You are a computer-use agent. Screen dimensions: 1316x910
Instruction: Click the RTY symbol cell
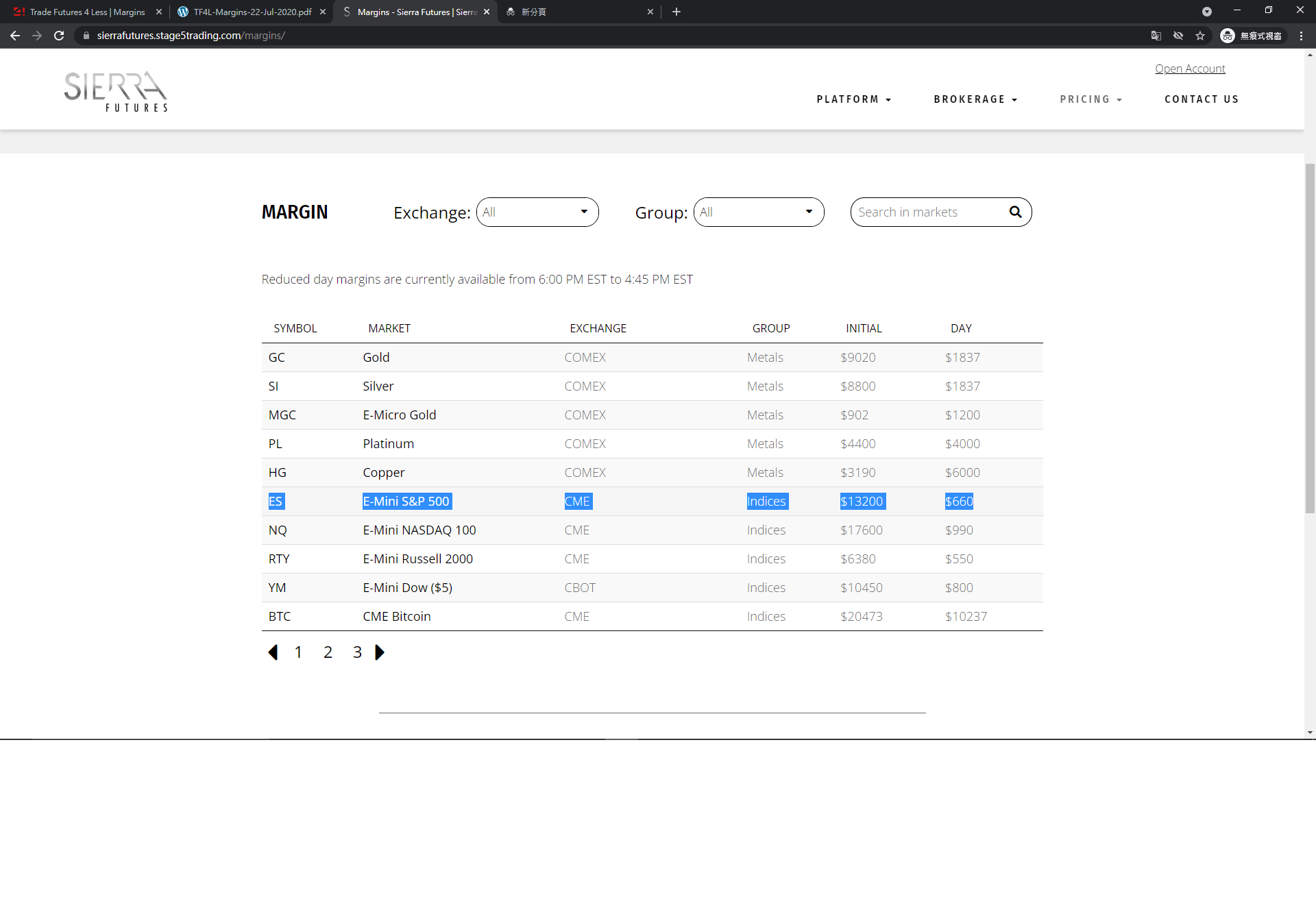coord(279,559)
